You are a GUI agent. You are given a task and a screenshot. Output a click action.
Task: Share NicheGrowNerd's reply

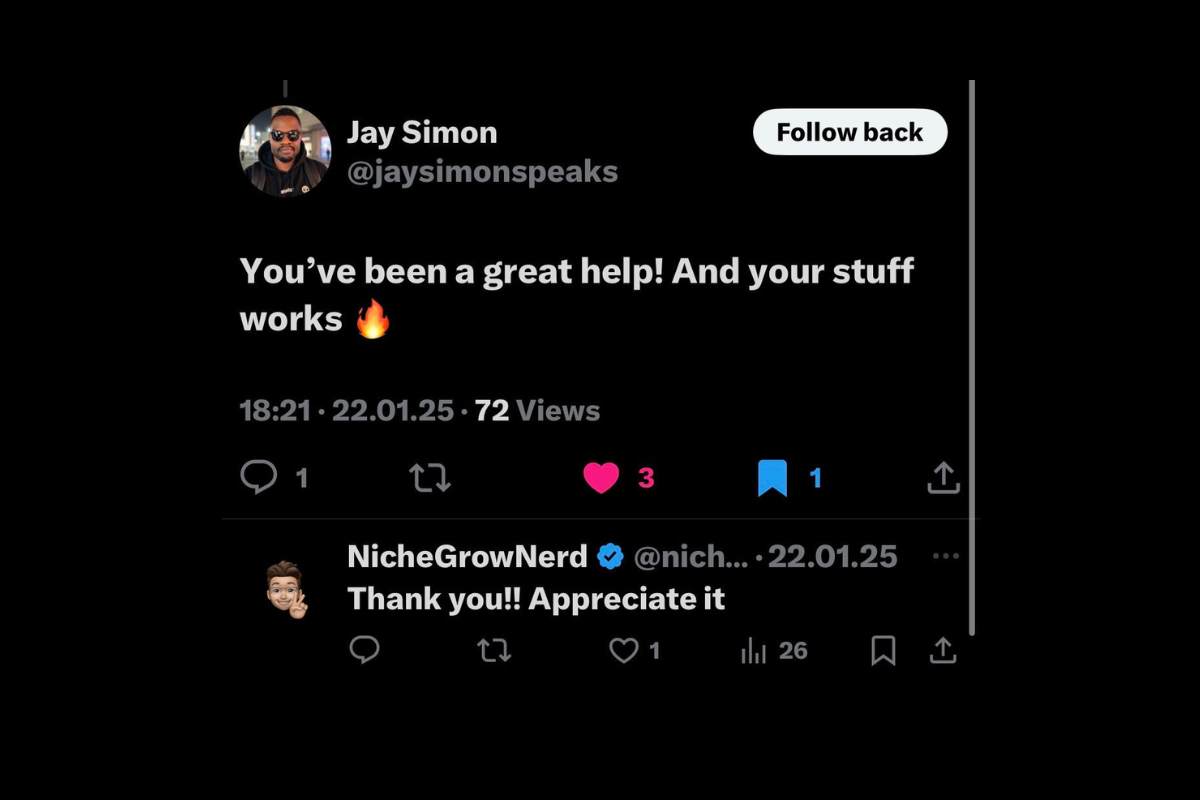coord(943,651)
